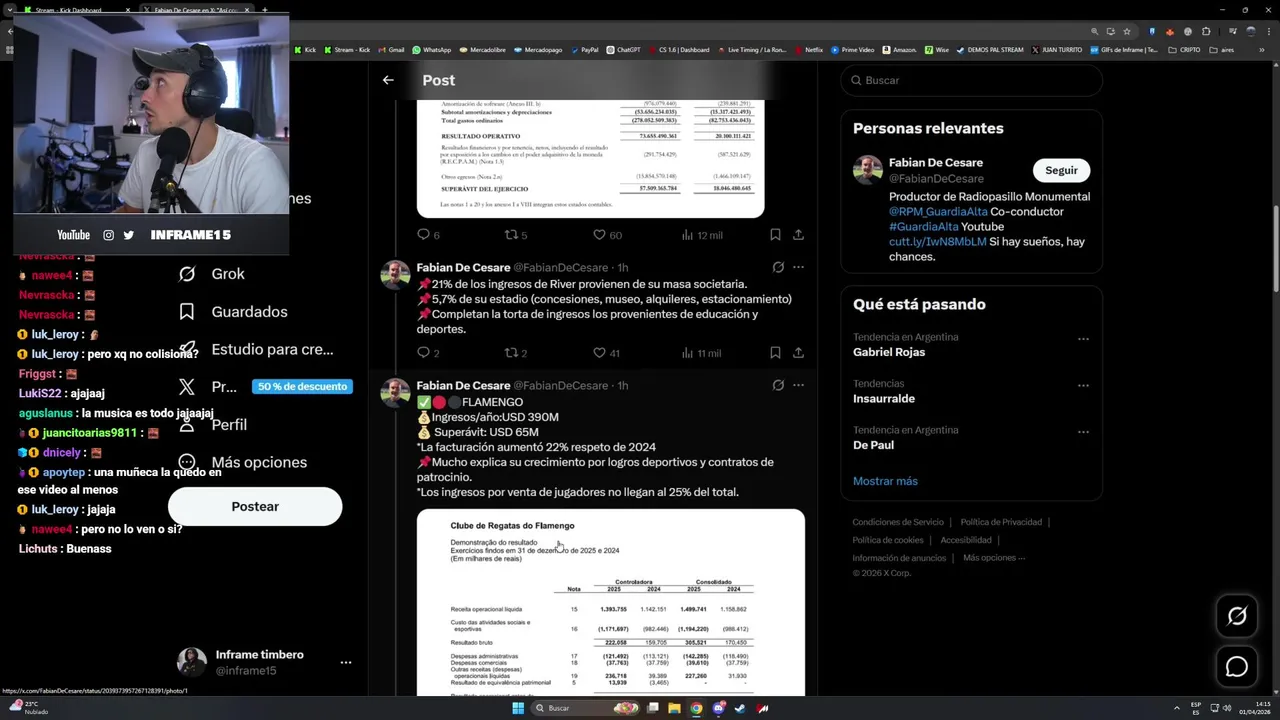The height and width of the screenshot is (720, 1280).
Task: Open the Flamengo financial statement image
Action: pyautogui.click(x=610, y=602)
